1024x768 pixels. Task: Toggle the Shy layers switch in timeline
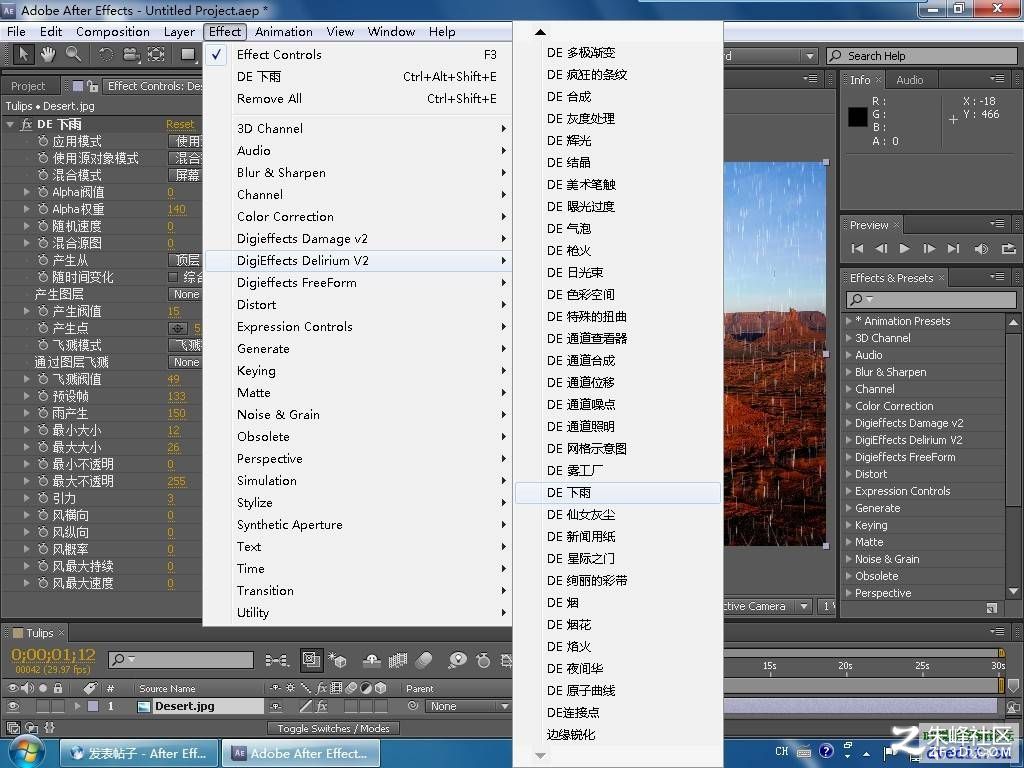pos(372,661)
